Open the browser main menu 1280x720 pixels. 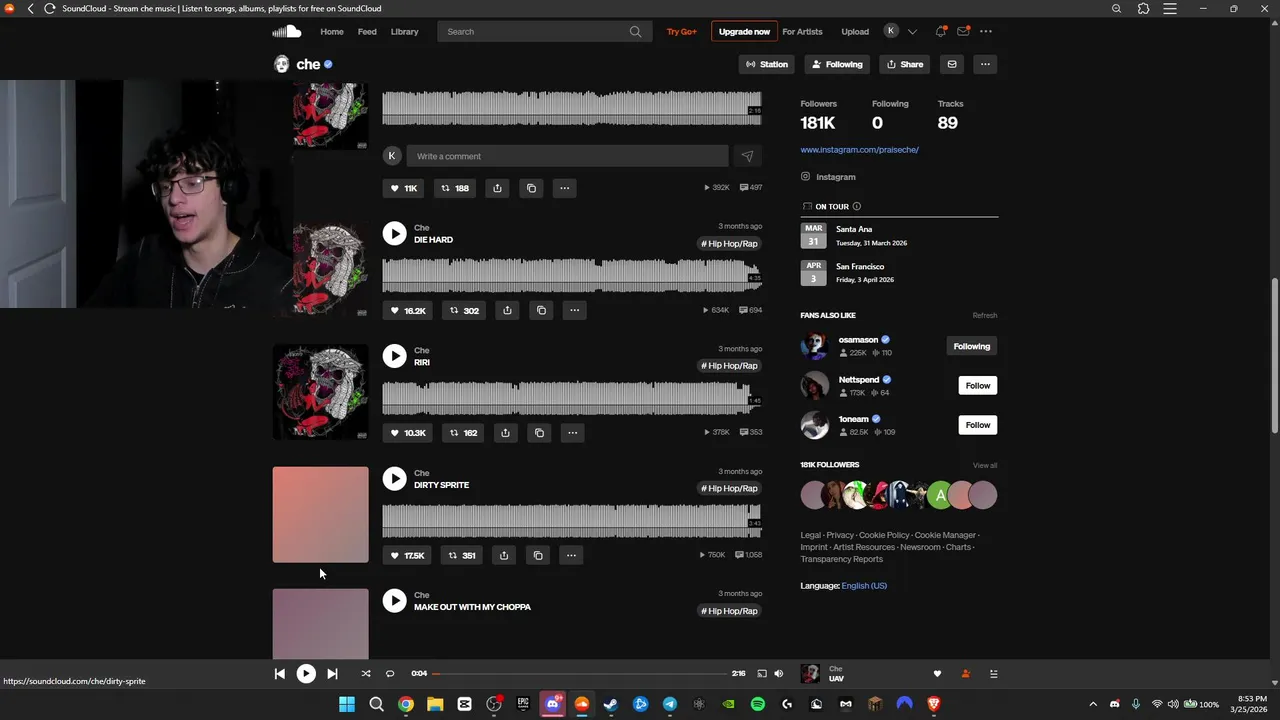pyautogui.click(x=1170, y=8)
